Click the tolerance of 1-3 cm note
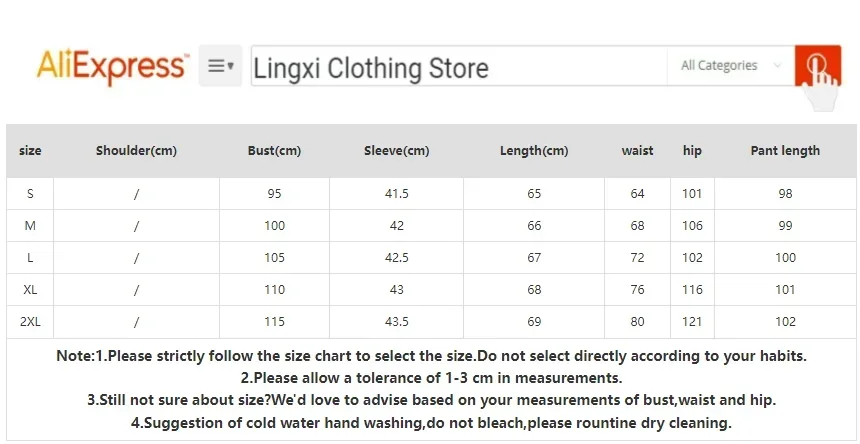 coord(431,378)
